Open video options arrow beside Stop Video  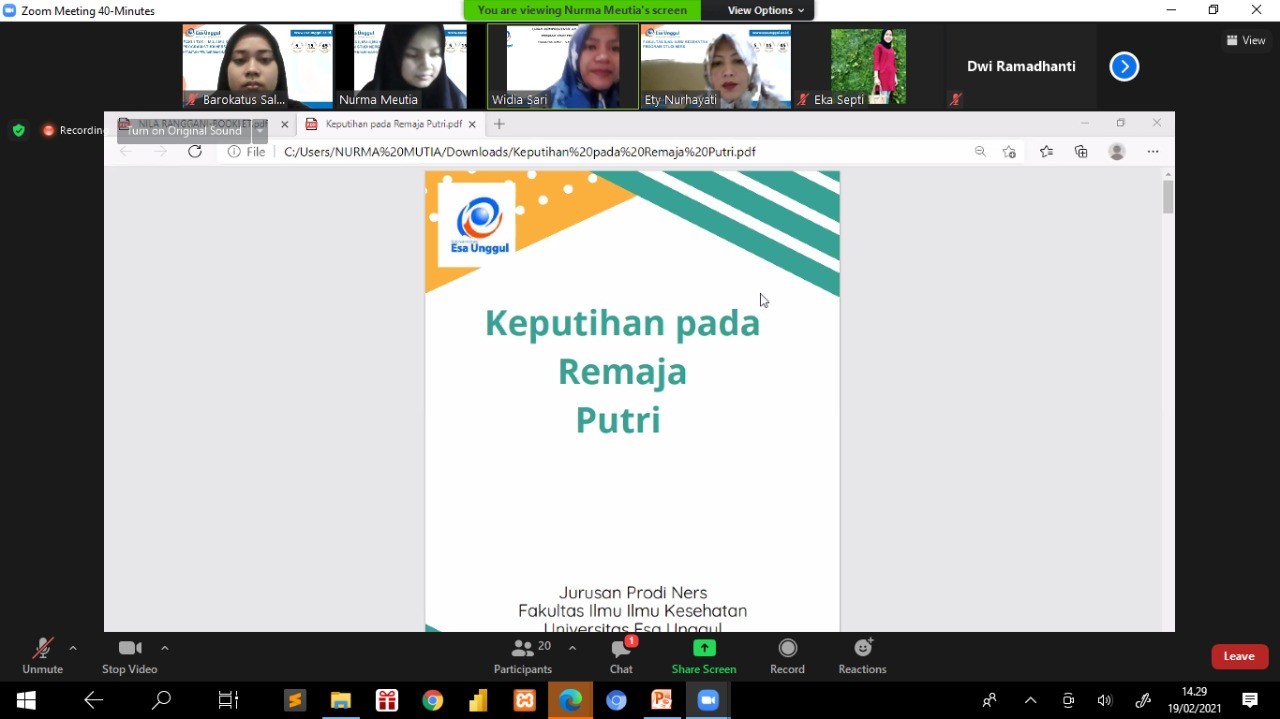(165, 648)
